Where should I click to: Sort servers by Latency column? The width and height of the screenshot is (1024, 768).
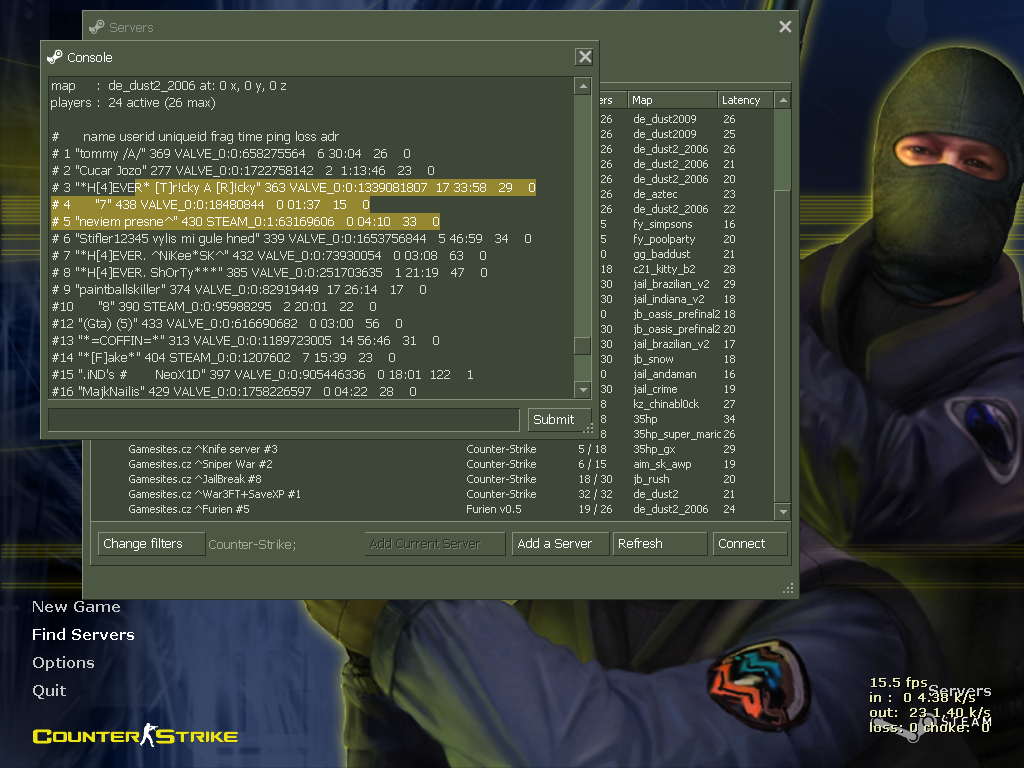tap(744, 100)
